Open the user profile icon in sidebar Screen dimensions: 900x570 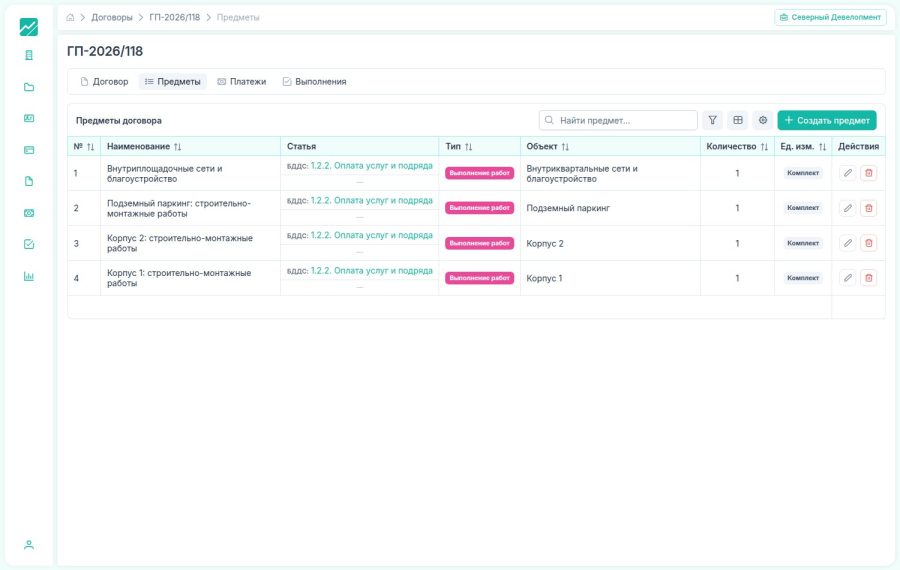tap(29, 544)
